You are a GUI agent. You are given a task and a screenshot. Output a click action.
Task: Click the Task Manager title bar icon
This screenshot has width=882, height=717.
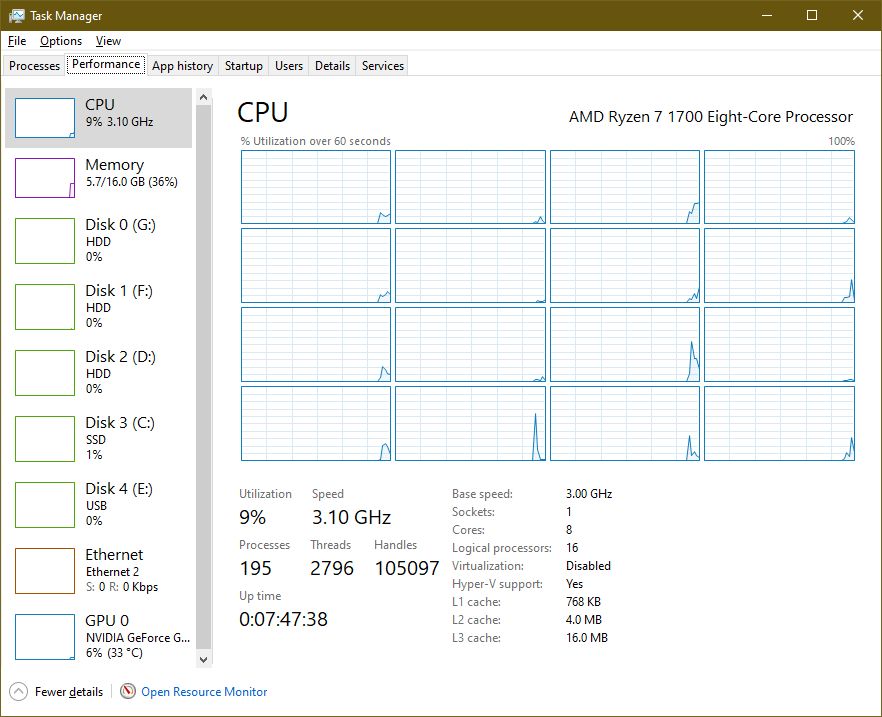point(17,16)
